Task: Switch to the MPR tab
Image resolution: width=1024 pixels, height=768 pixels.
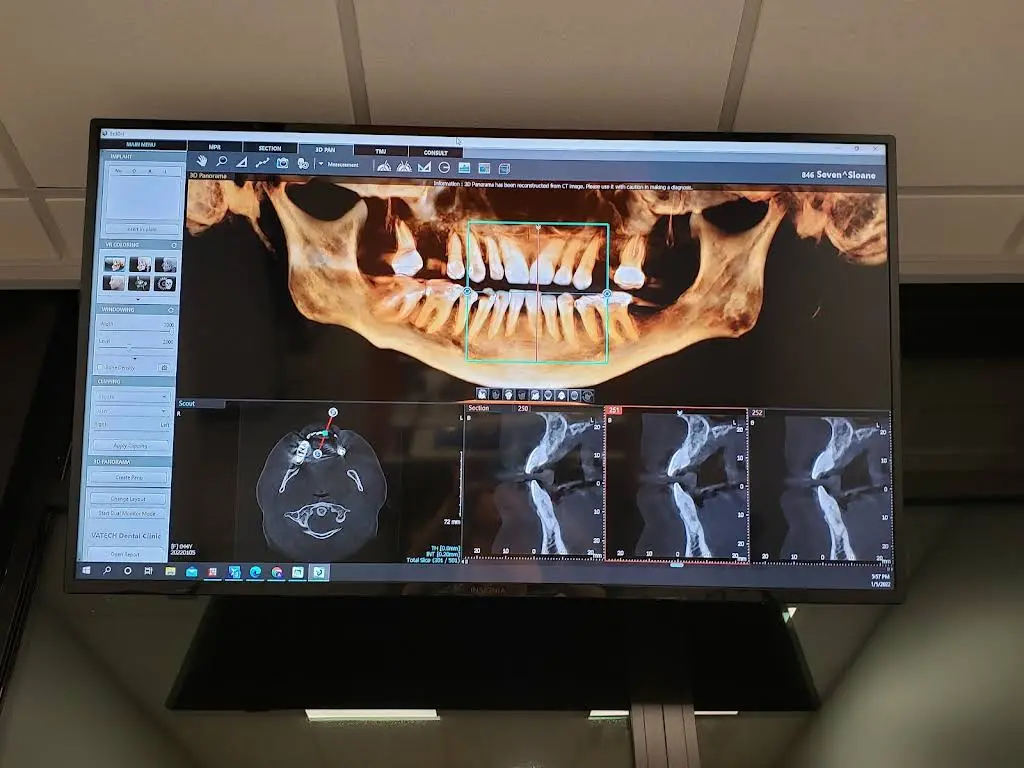Action: tap(215, 148)
